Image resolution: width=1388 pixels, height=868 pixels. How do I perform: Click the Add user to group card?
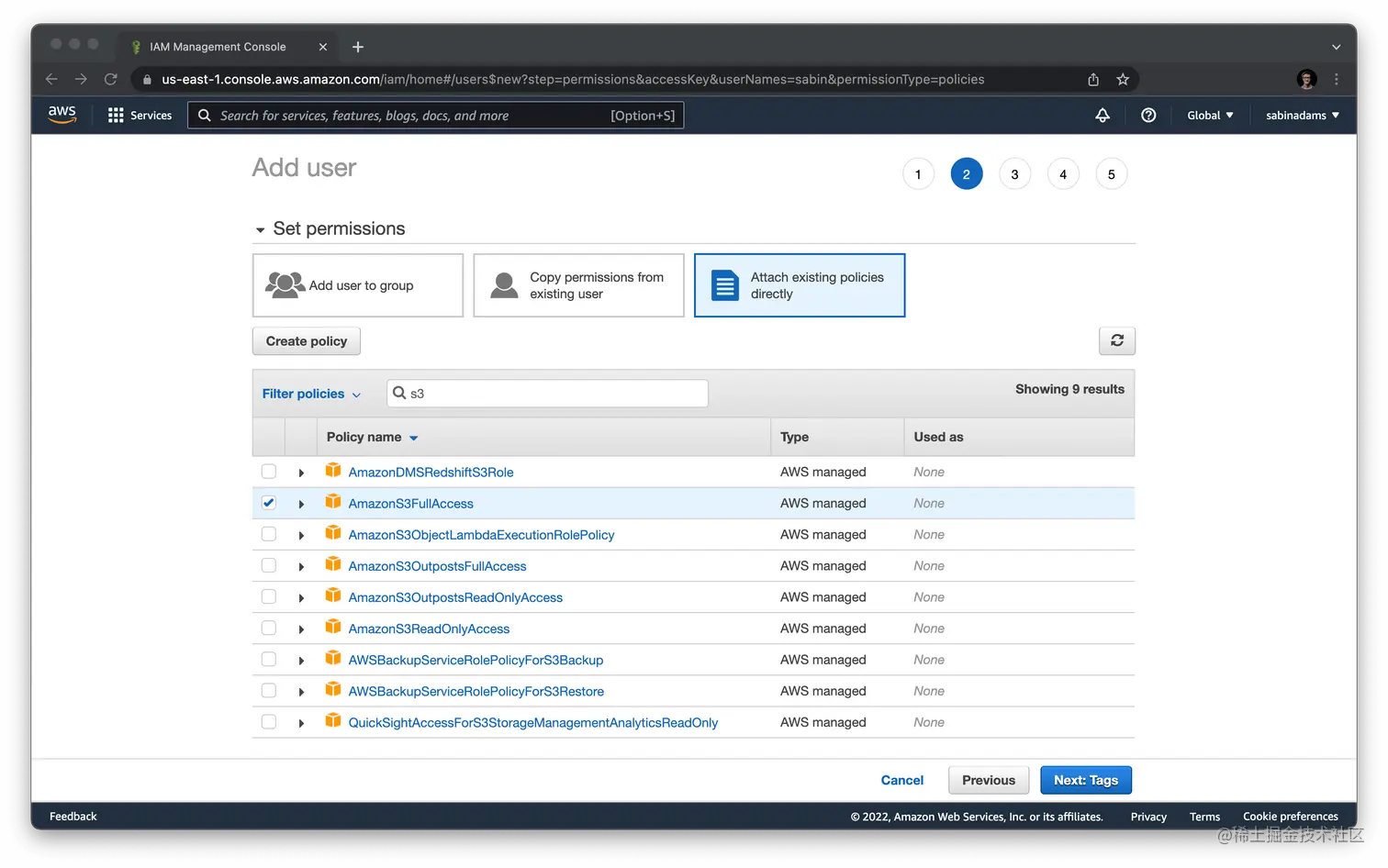coord(357,284)
